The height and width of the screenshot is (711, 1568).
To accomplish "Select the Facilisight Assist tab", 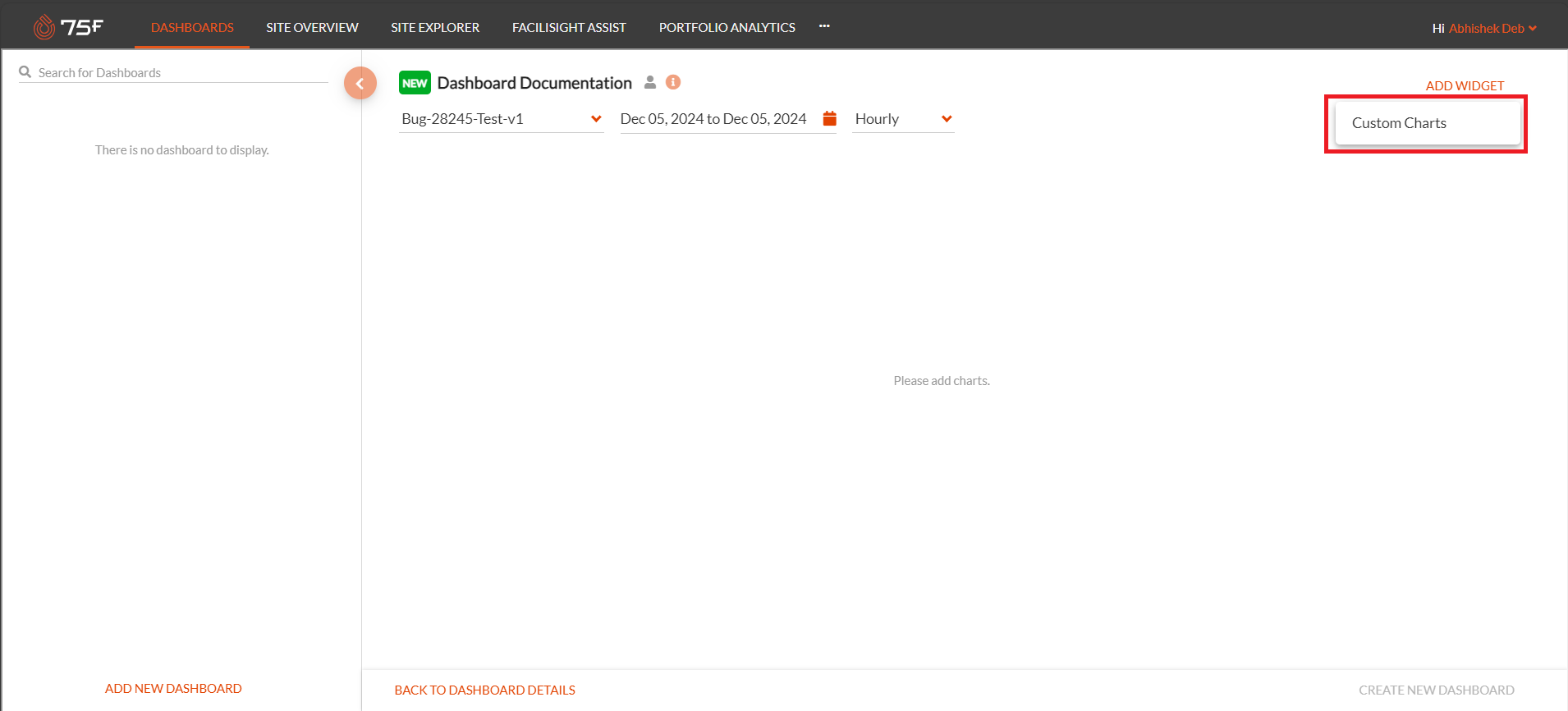I will 569,28.
